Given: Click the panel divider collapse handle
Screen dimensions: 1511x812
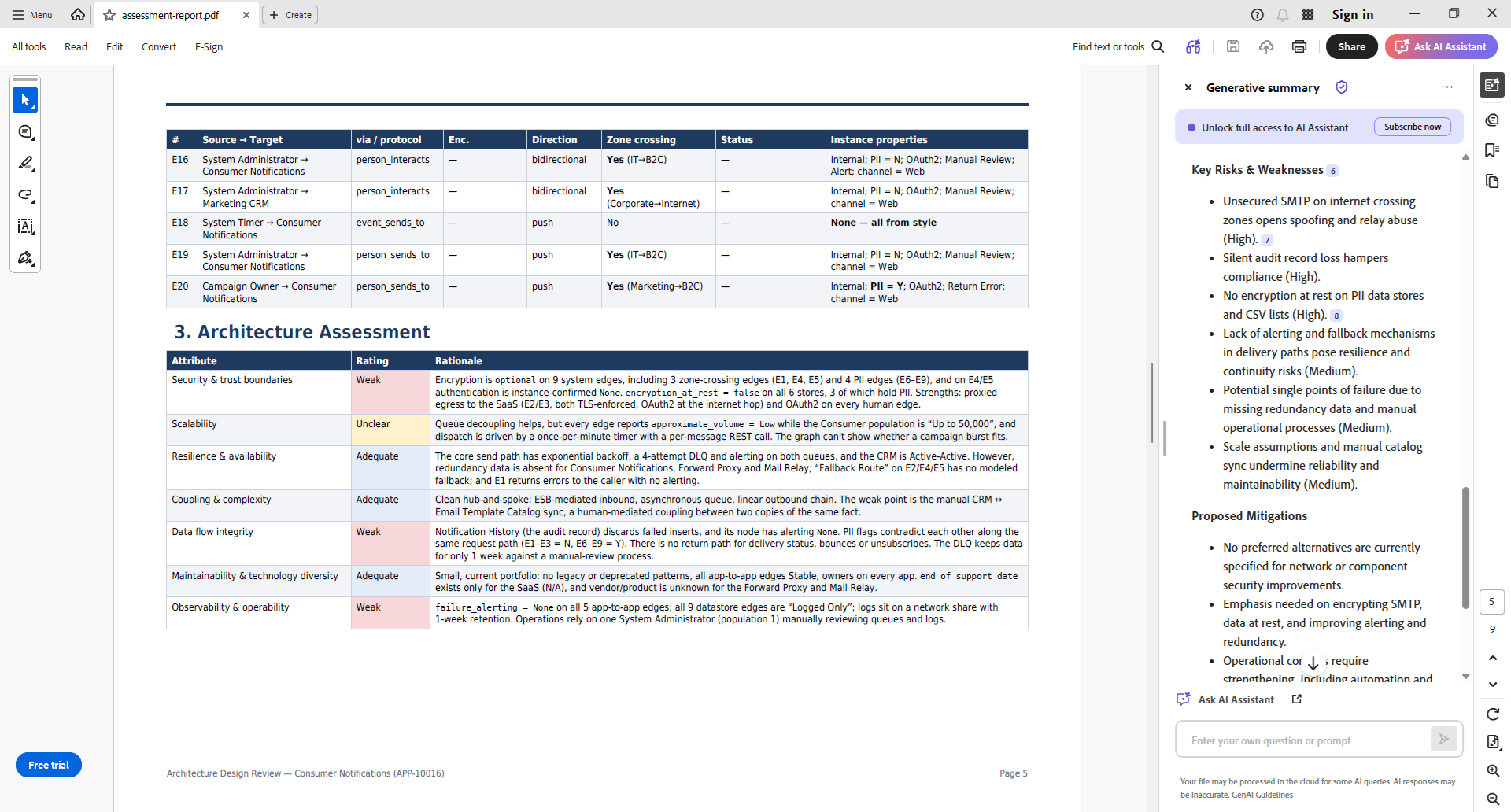Looking at the screenshot, I should (x=1164, y=438).
